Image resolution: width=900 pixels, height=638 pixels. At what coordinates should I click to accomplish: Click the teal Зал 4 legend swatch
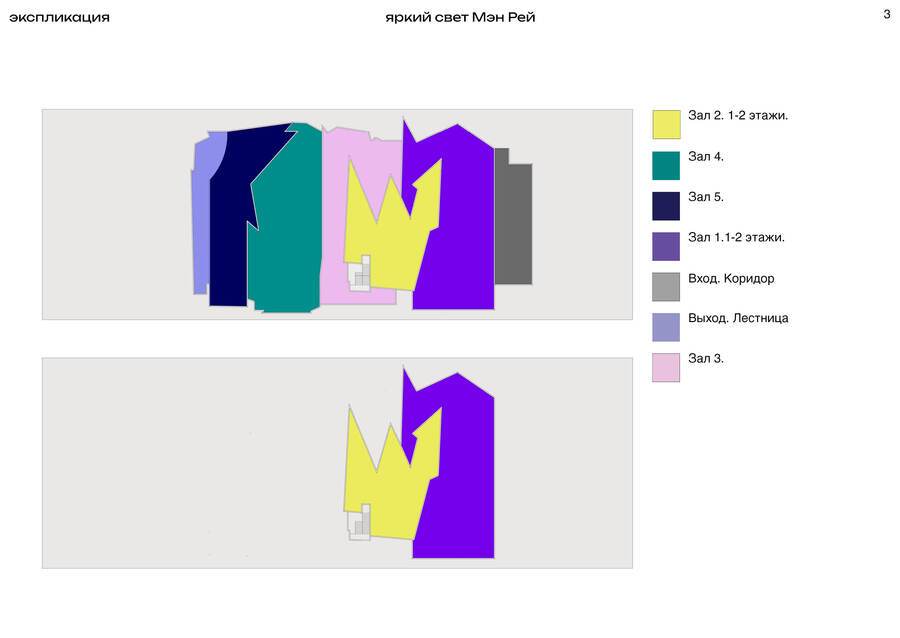666,165
